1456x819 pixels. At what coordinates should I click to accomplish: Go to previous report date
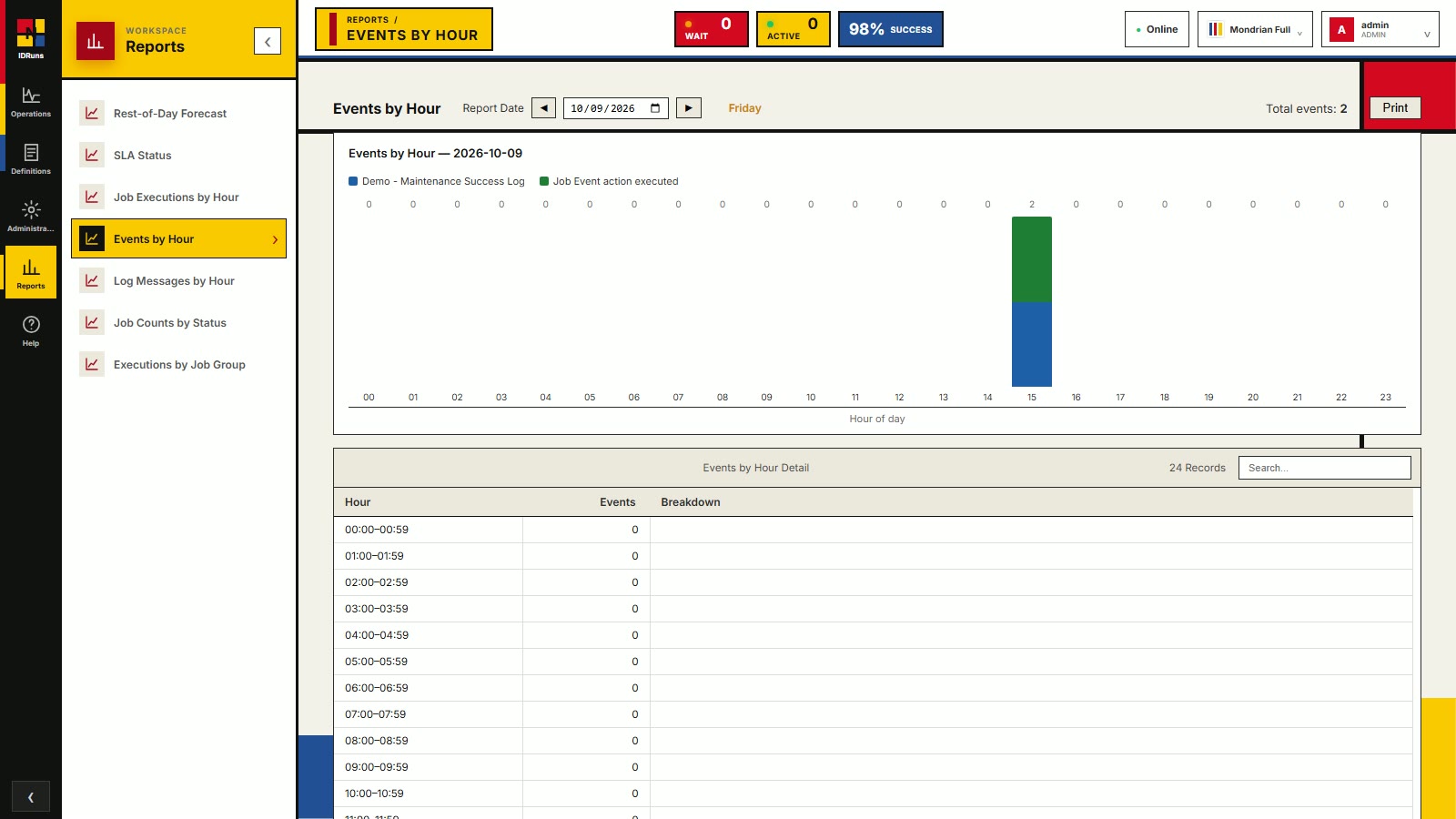click(x=543, y=108)
